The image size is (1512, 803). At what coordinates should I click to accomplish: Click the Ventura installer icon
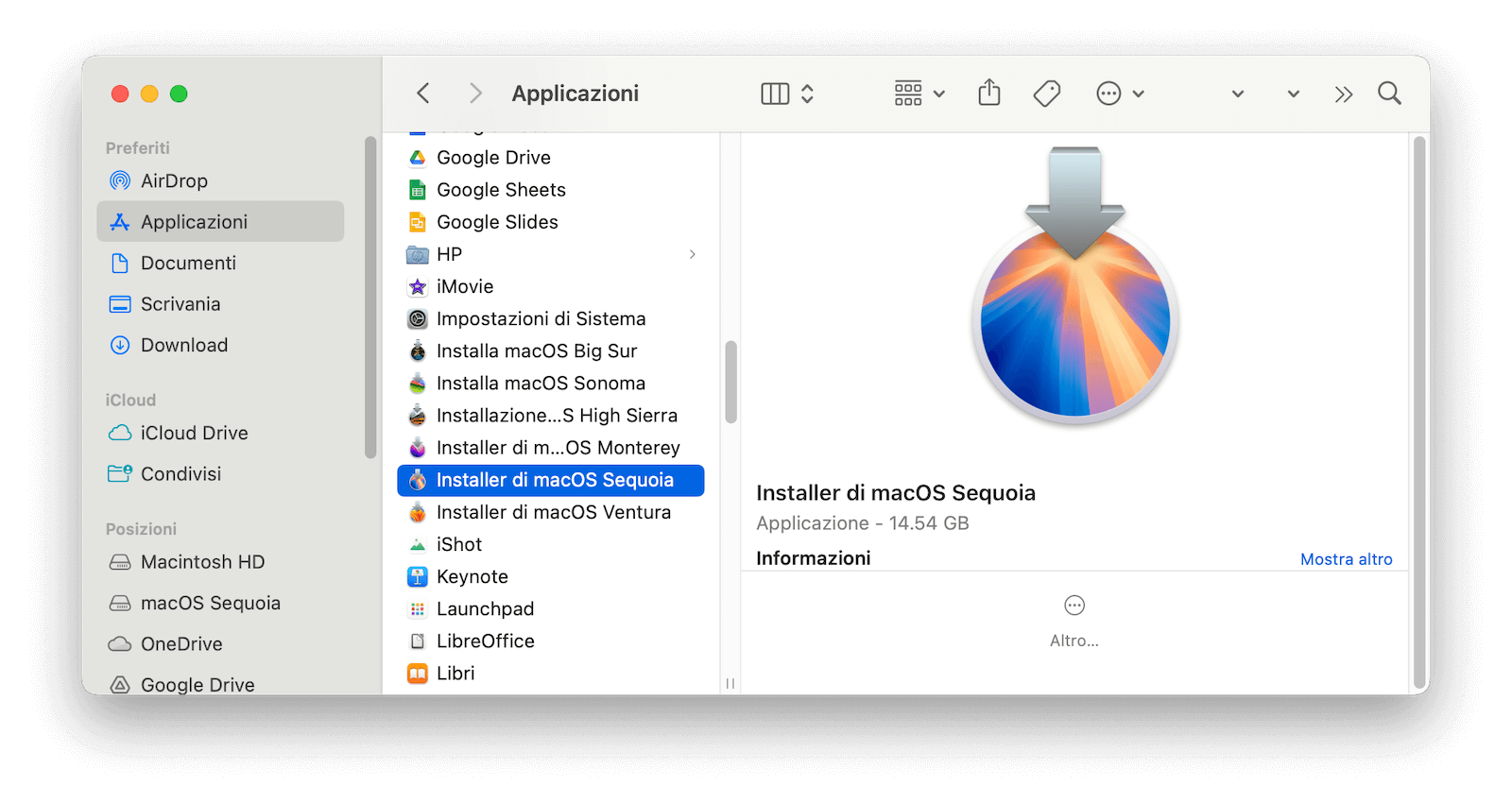click(x=418, y=512)
